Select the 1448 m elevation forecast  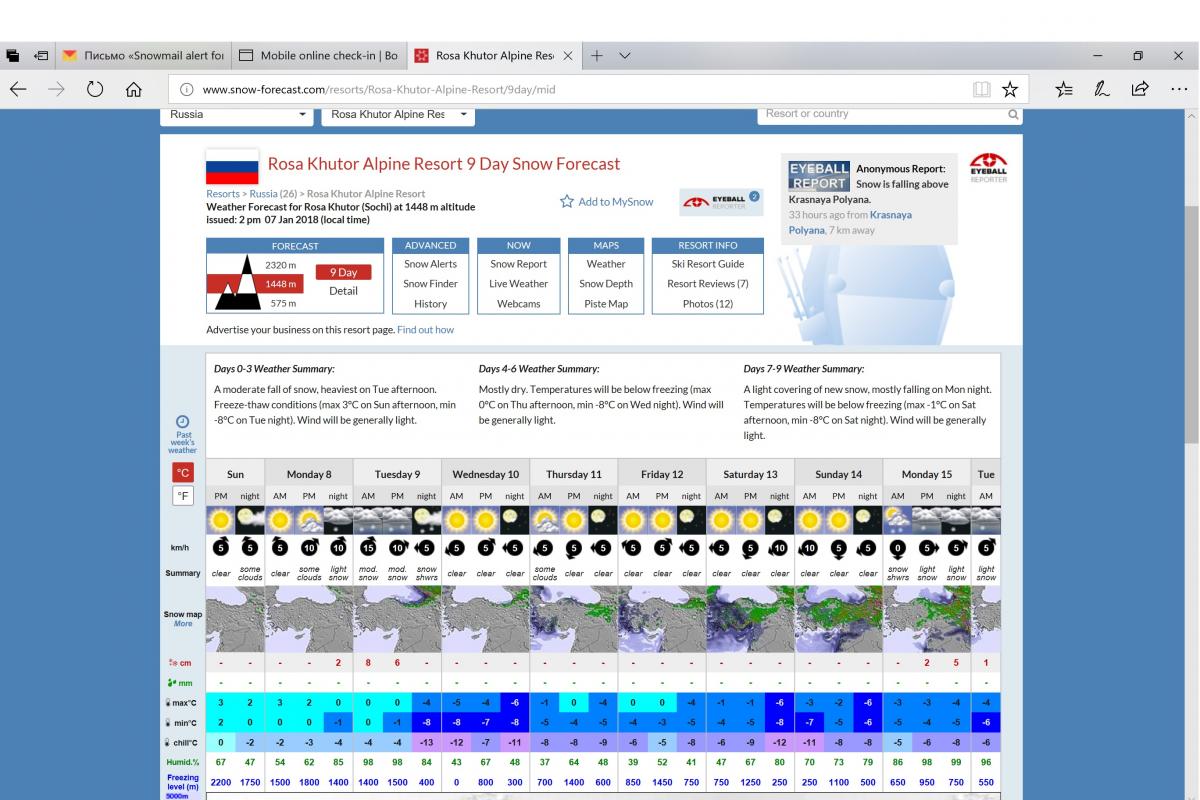tap(280, 284)
